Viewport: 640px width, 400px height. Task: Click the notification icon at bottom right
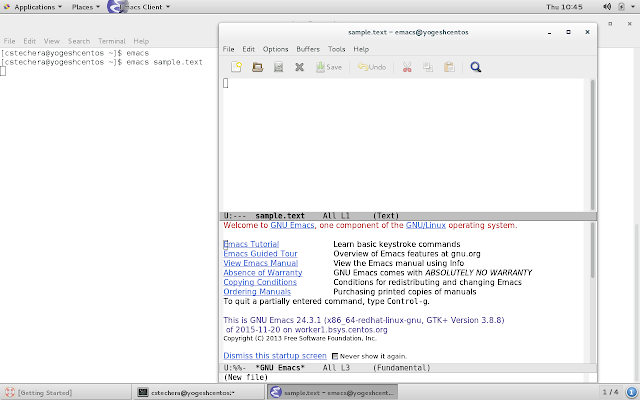pyautogui.click(x=631, y=392)
